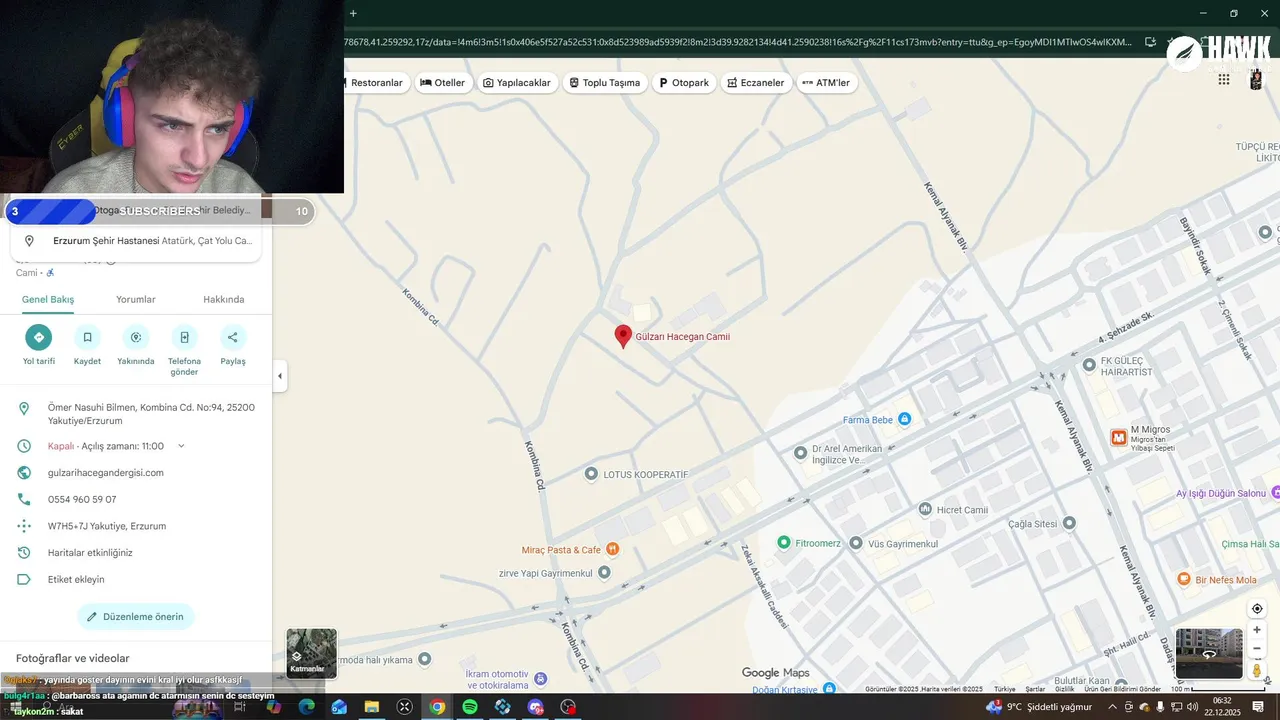Open the gulzarihacegandergisi.com website link

click(106, 472)
